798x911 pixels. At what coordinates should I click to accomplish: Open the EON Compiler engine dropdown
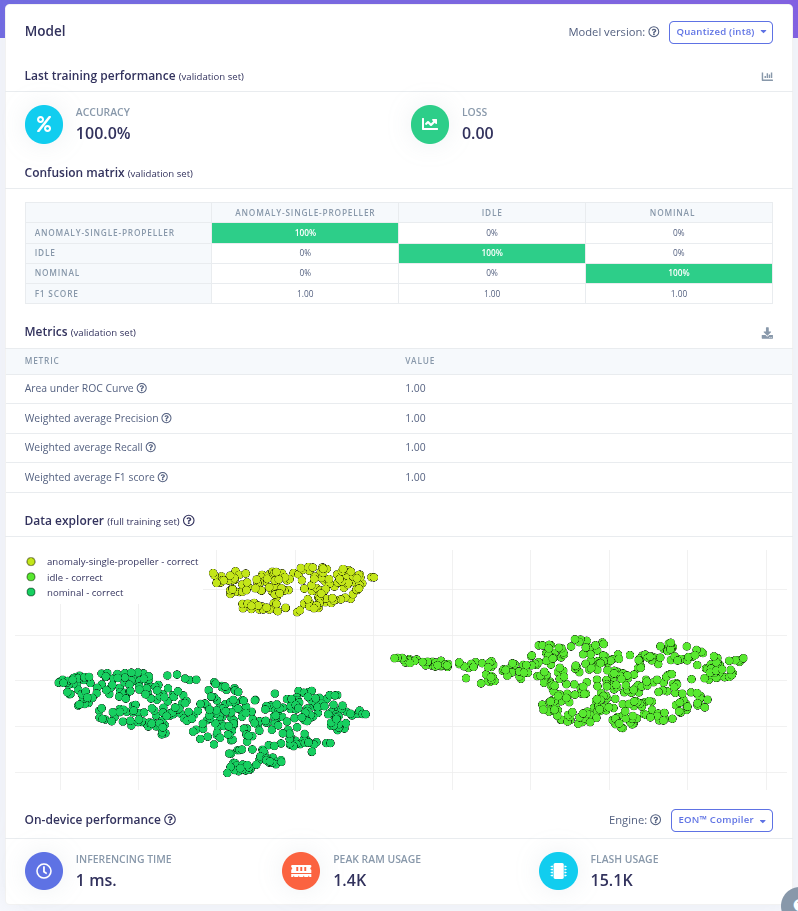pyautogui.click(x=720, y=821)
